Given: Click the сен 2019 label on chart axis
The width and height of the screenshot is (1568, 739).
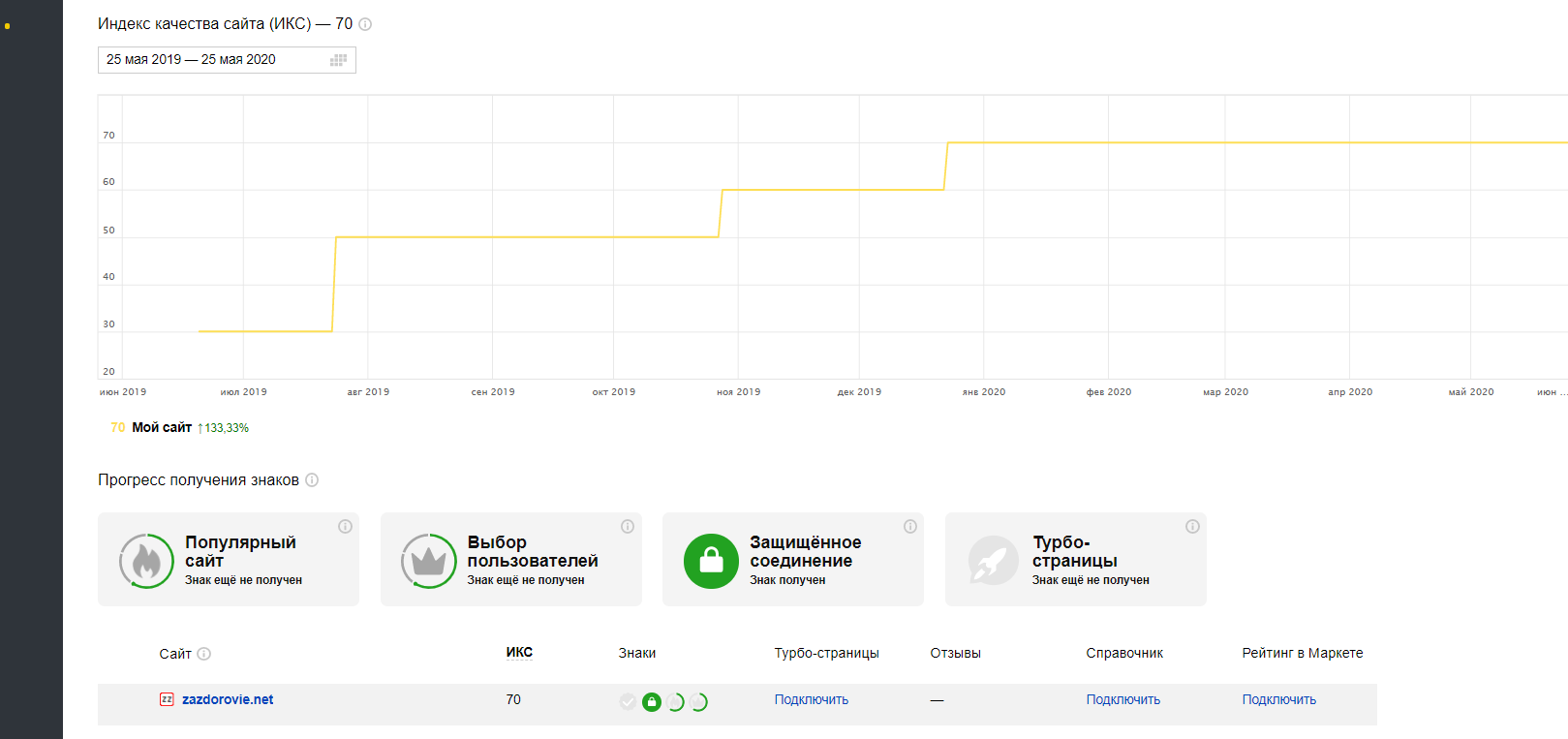Looking at the screenshot, I should click(x=493, y=392).
